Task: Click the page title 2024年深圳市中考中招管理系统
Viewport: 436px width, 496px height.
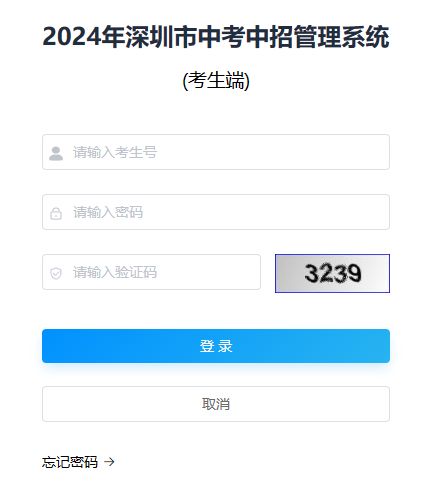Action: 216,37
